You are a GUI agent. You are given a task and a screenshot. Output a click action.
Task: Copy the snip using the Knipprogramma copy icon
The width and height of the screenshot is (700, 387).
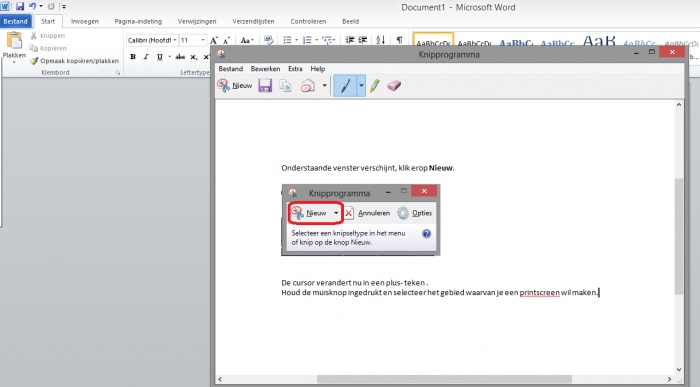pyautogui.click(x=285, y=85)
